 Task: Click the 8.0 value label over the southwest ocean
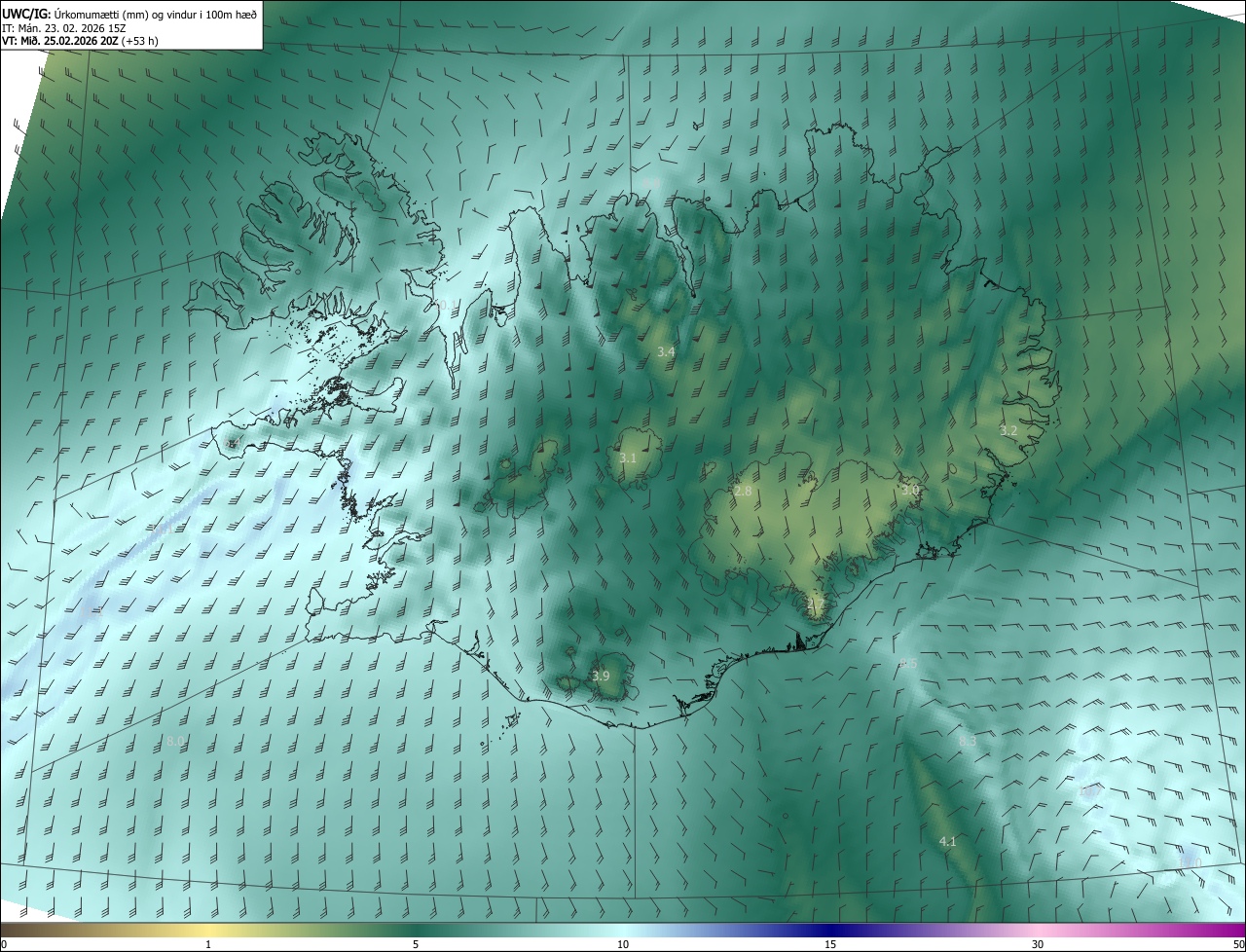(175, 742)
